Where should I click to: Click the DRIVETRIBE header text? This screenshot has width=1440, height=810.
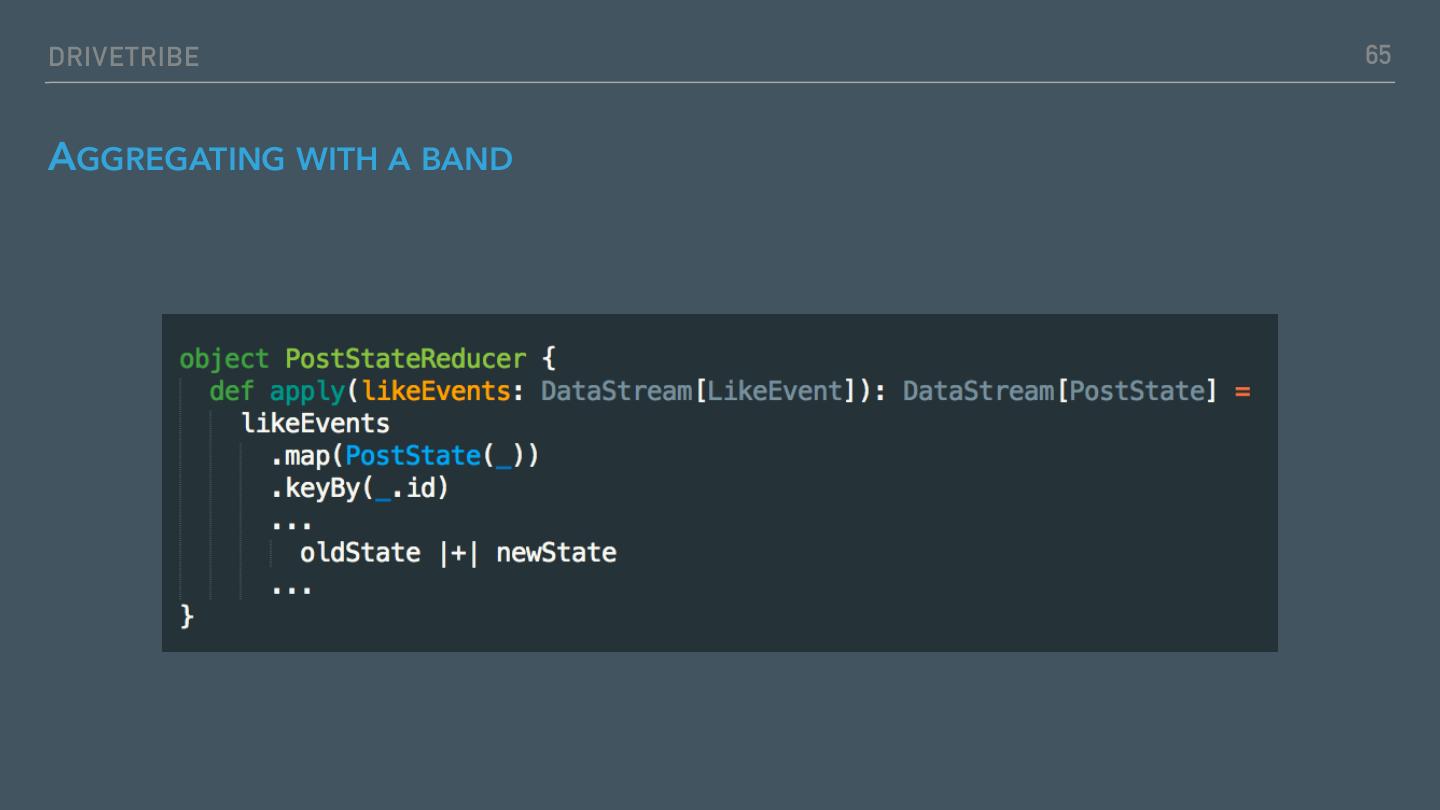point(124,57)
